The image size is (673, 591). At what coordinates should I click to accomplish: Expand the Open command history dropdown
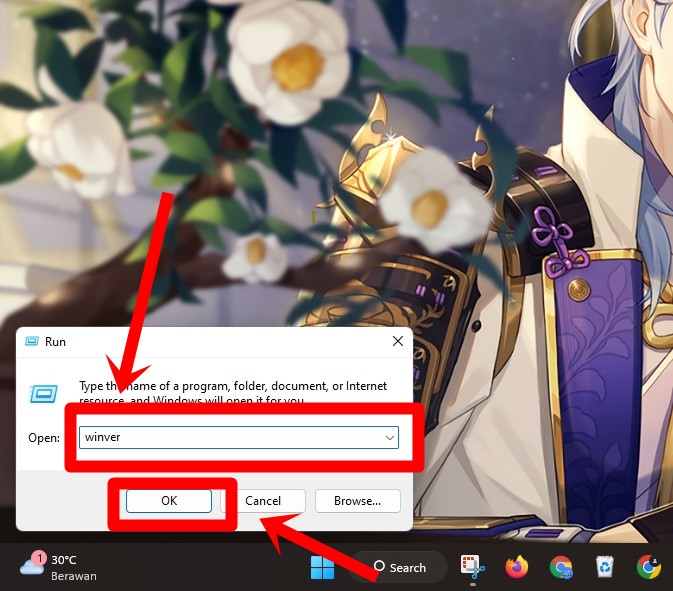[390, 438]
